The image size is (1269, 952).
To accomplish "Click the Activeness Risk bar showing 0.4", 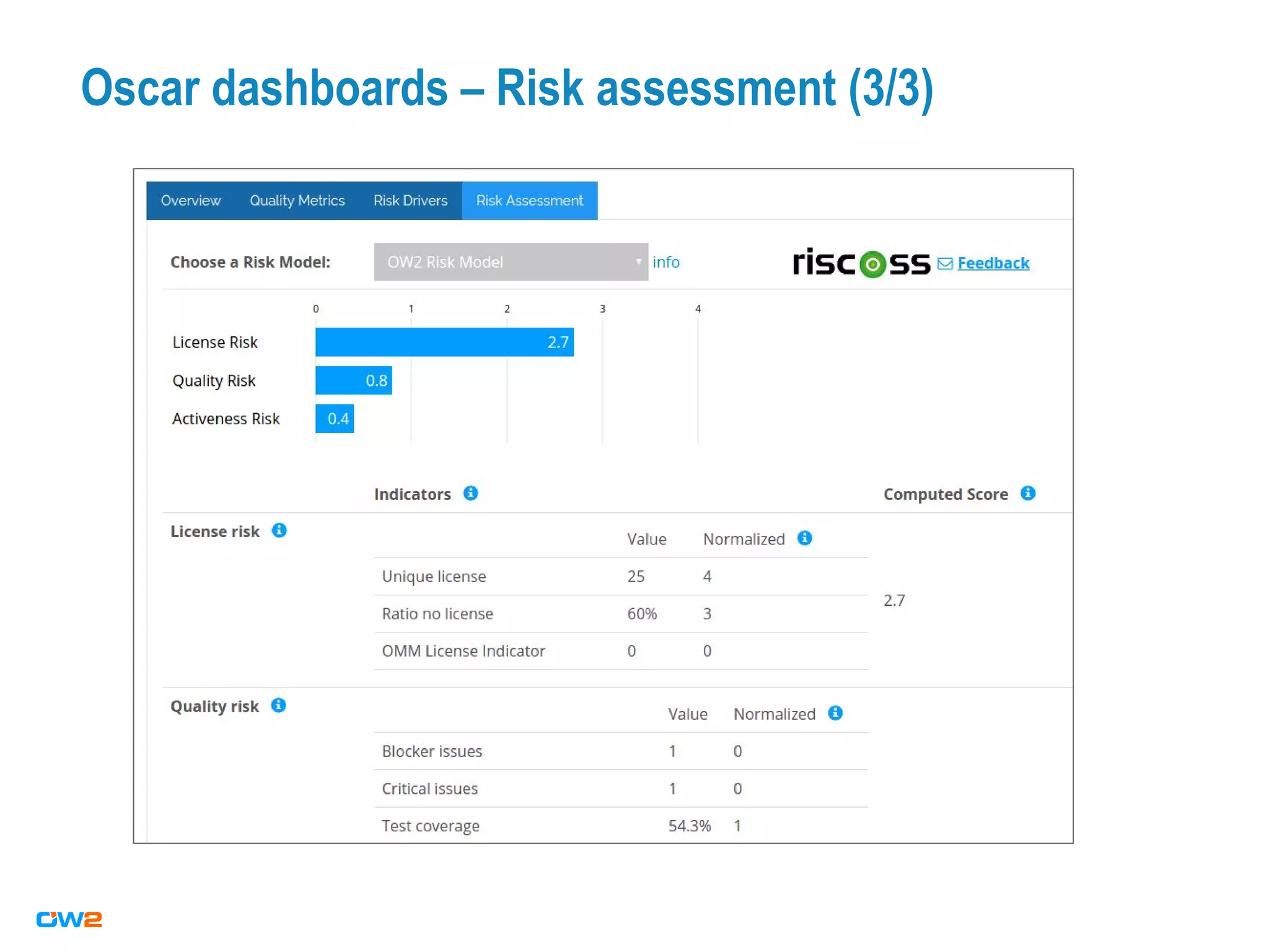I will click(x=335, y=419).
